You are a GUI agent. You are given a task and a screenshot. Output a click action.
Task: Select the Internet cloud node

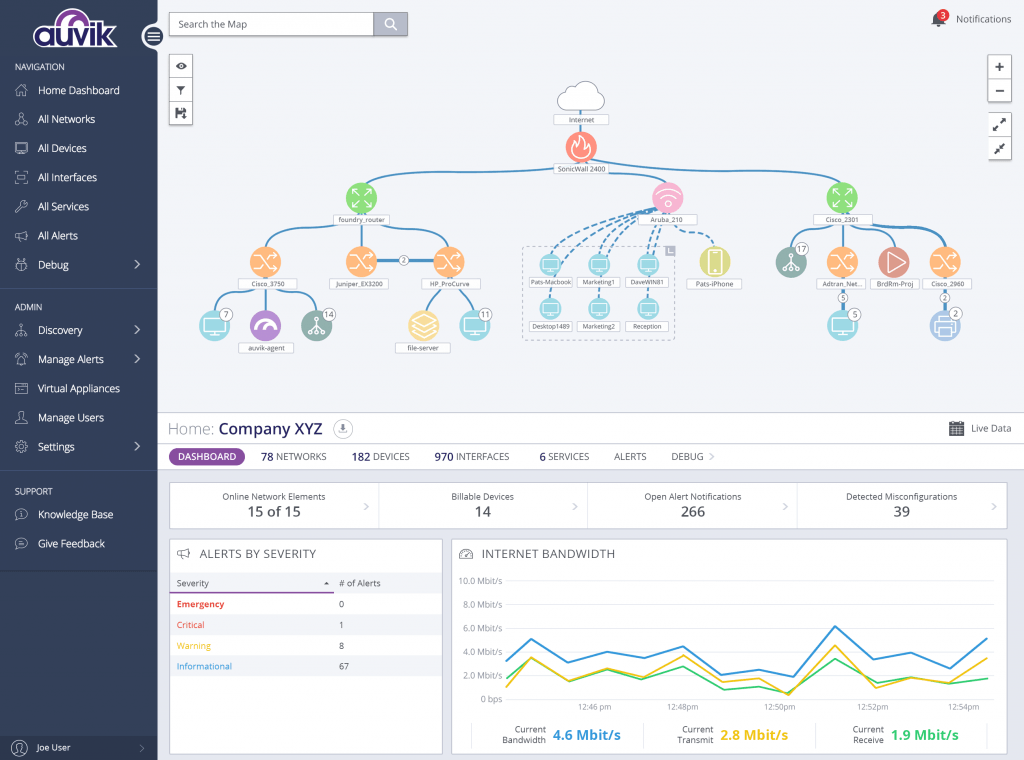tap(581, 97)
